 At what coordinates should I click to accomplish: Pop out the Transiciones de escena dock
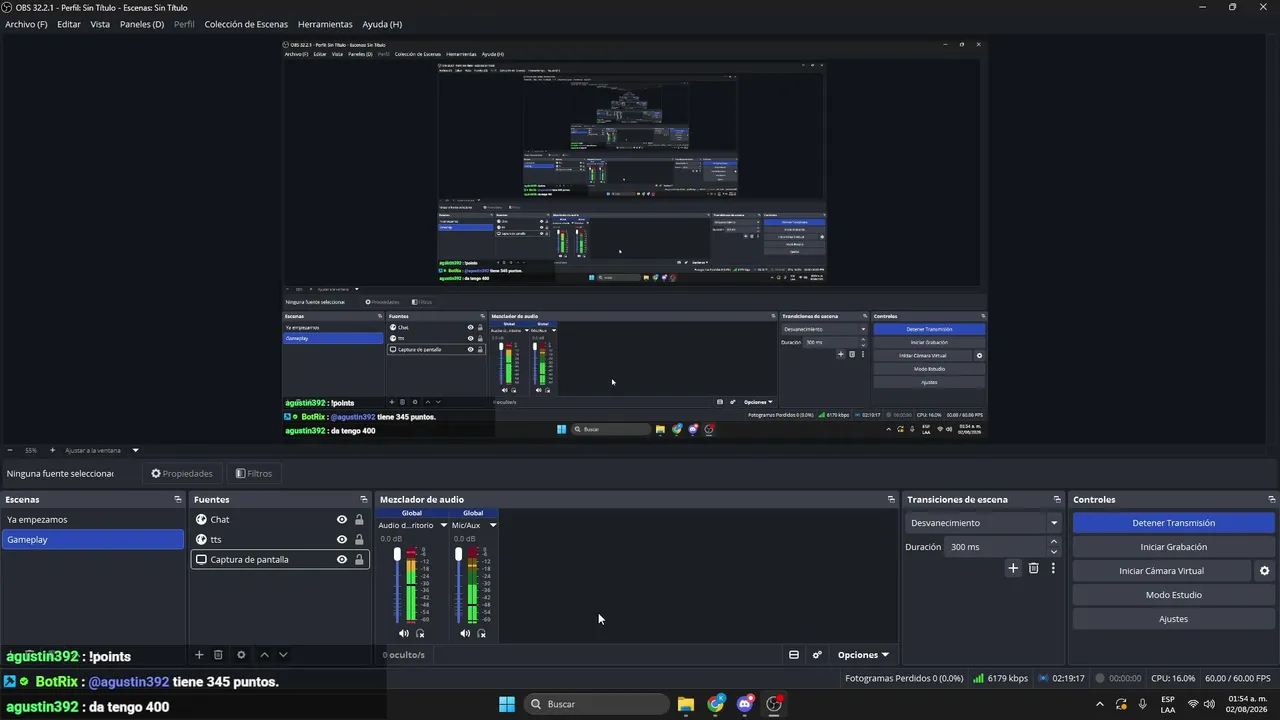click(1057, 499)
